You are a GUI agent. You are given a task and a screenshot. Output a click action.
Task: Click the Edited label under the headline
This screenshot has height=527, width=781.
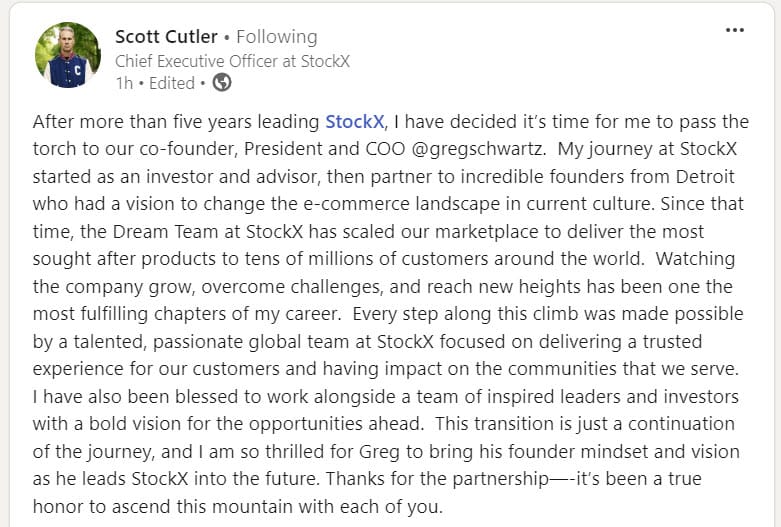click(x=172, y=83)
